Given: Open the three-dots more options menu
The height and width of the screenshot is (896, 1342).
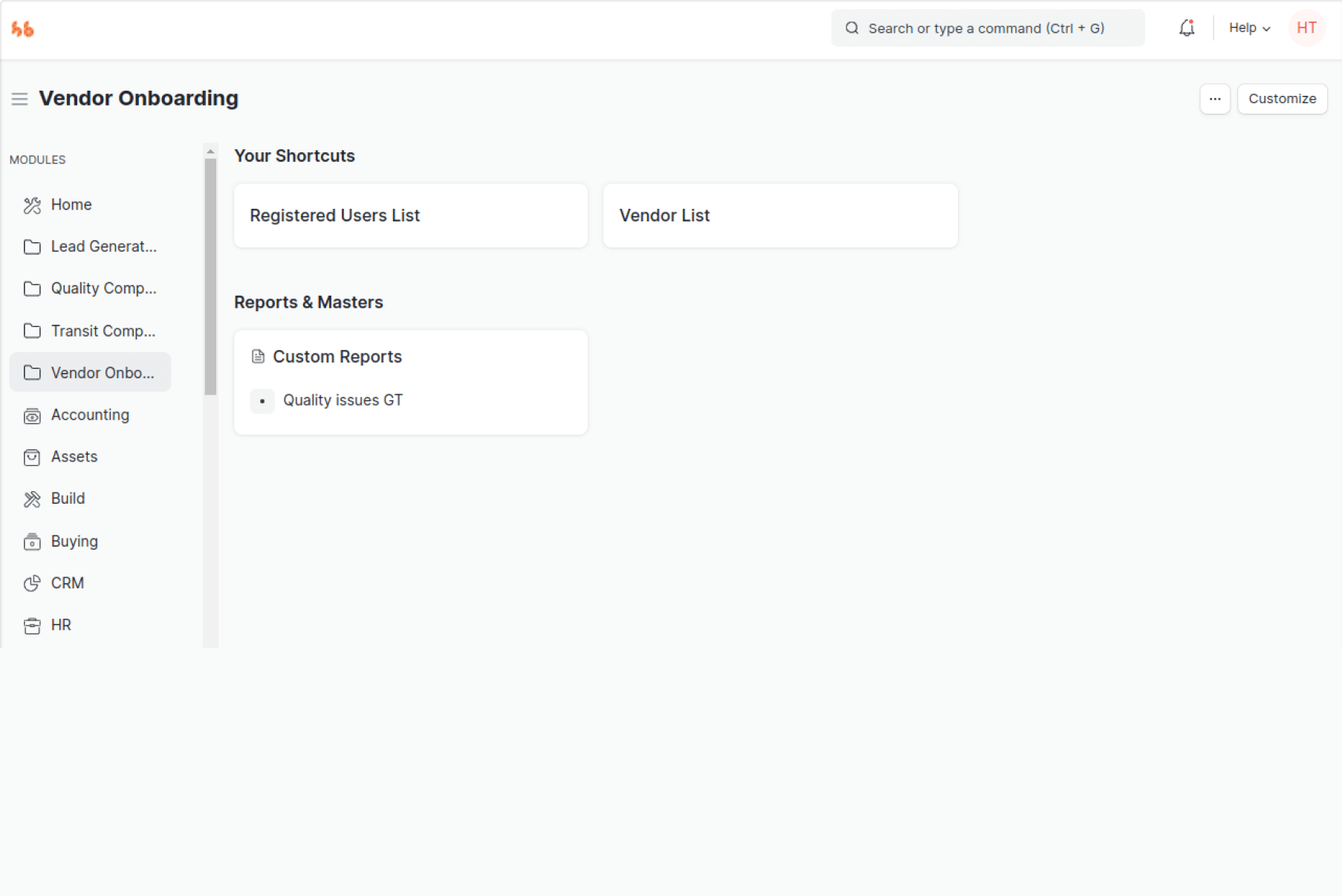Looking at the screenshot, I should [x=1214, y=99].
